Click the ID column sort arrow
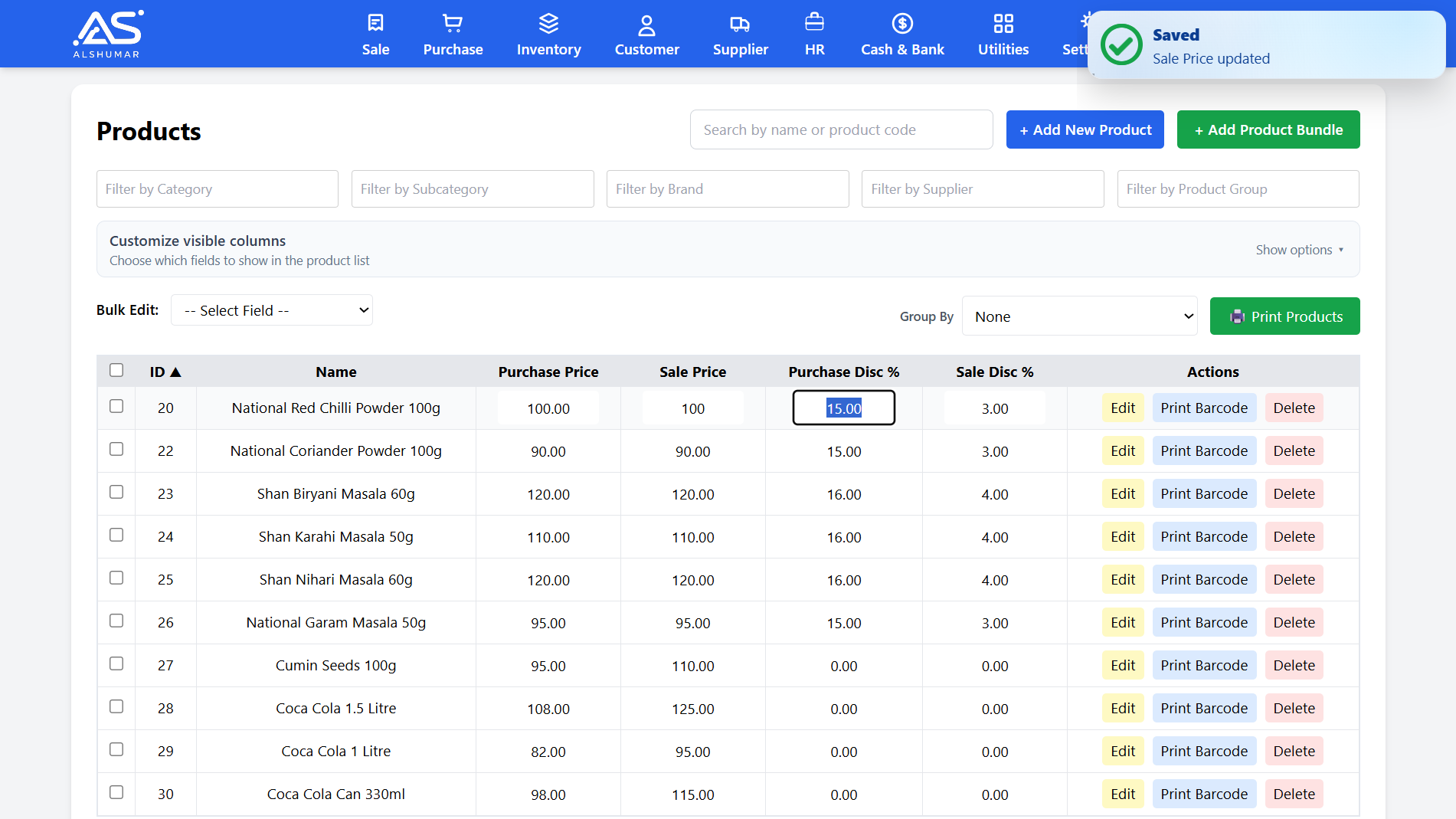Screen dimensions: 1456x819 pyautogui.click(x=176, y=372)
